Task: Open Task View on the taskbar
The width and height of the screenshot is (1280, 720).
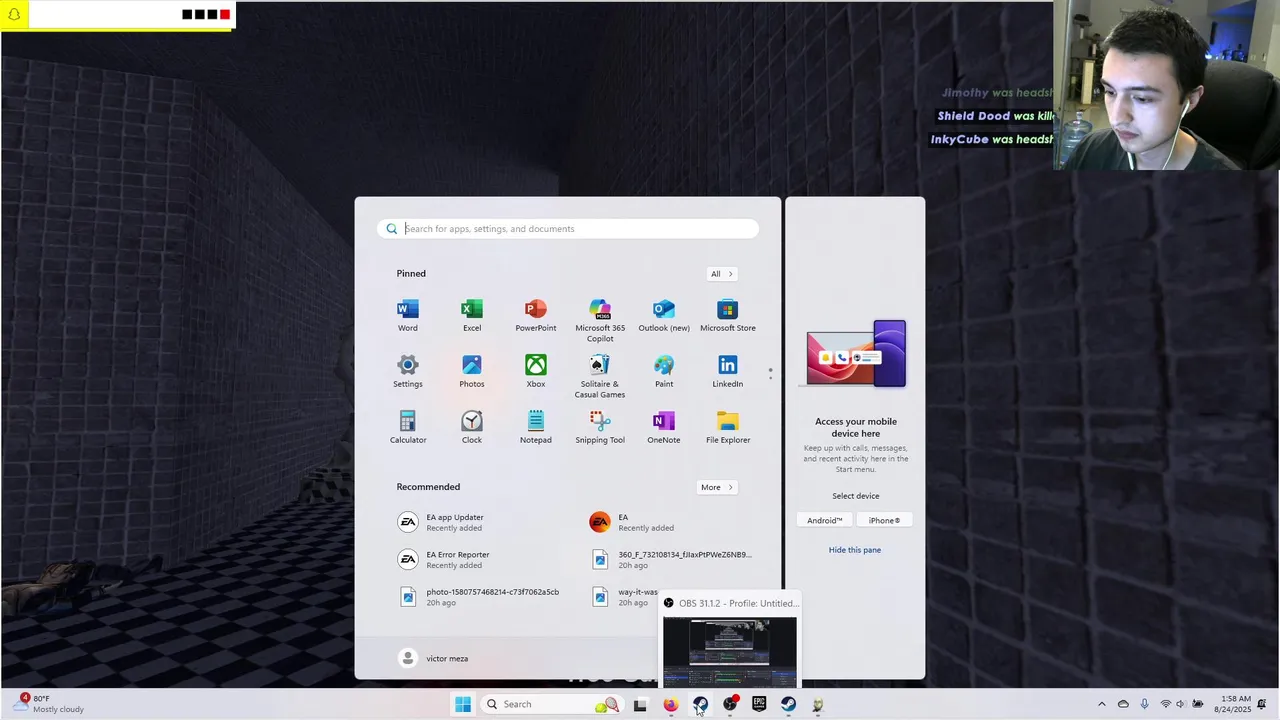Action: 640,704
